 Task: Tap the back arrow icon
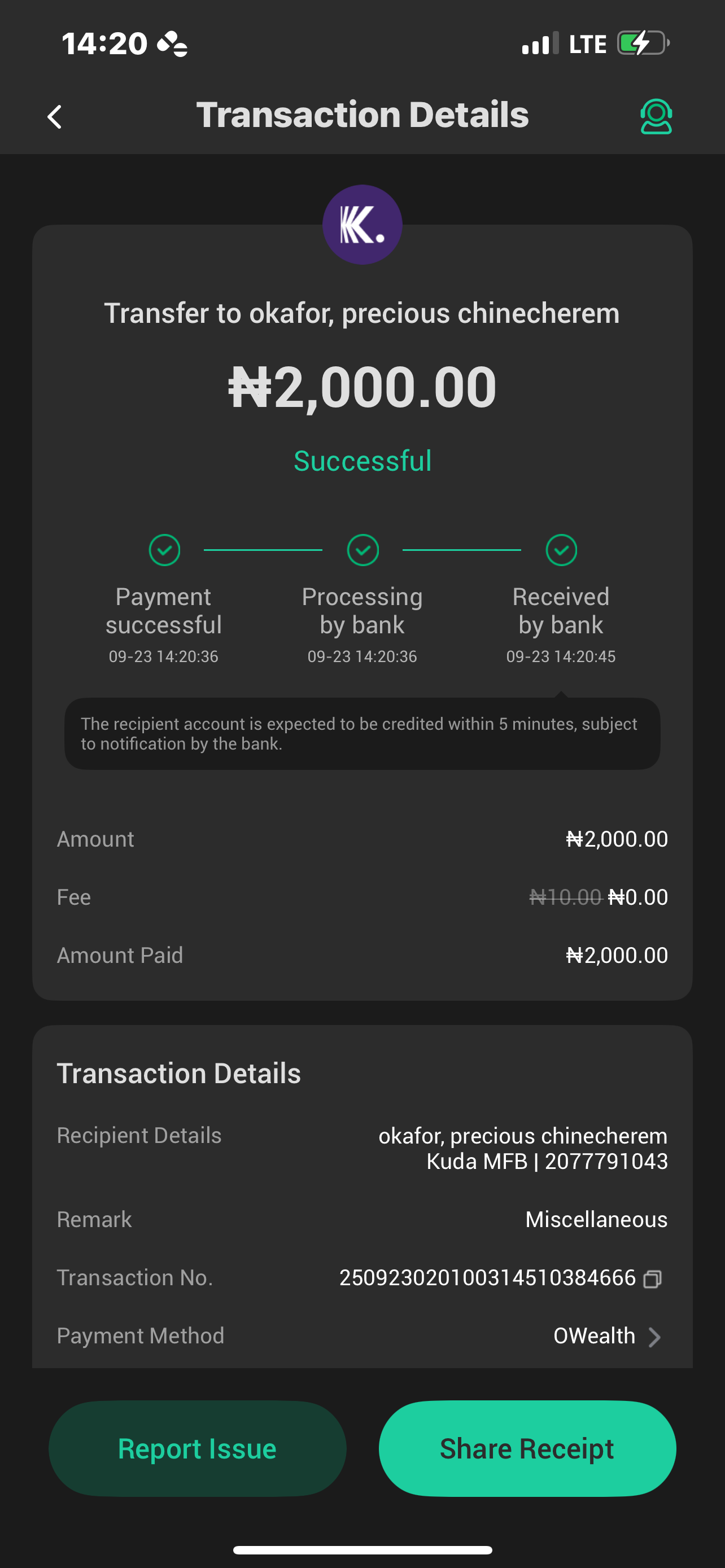(x=55, y=117)
